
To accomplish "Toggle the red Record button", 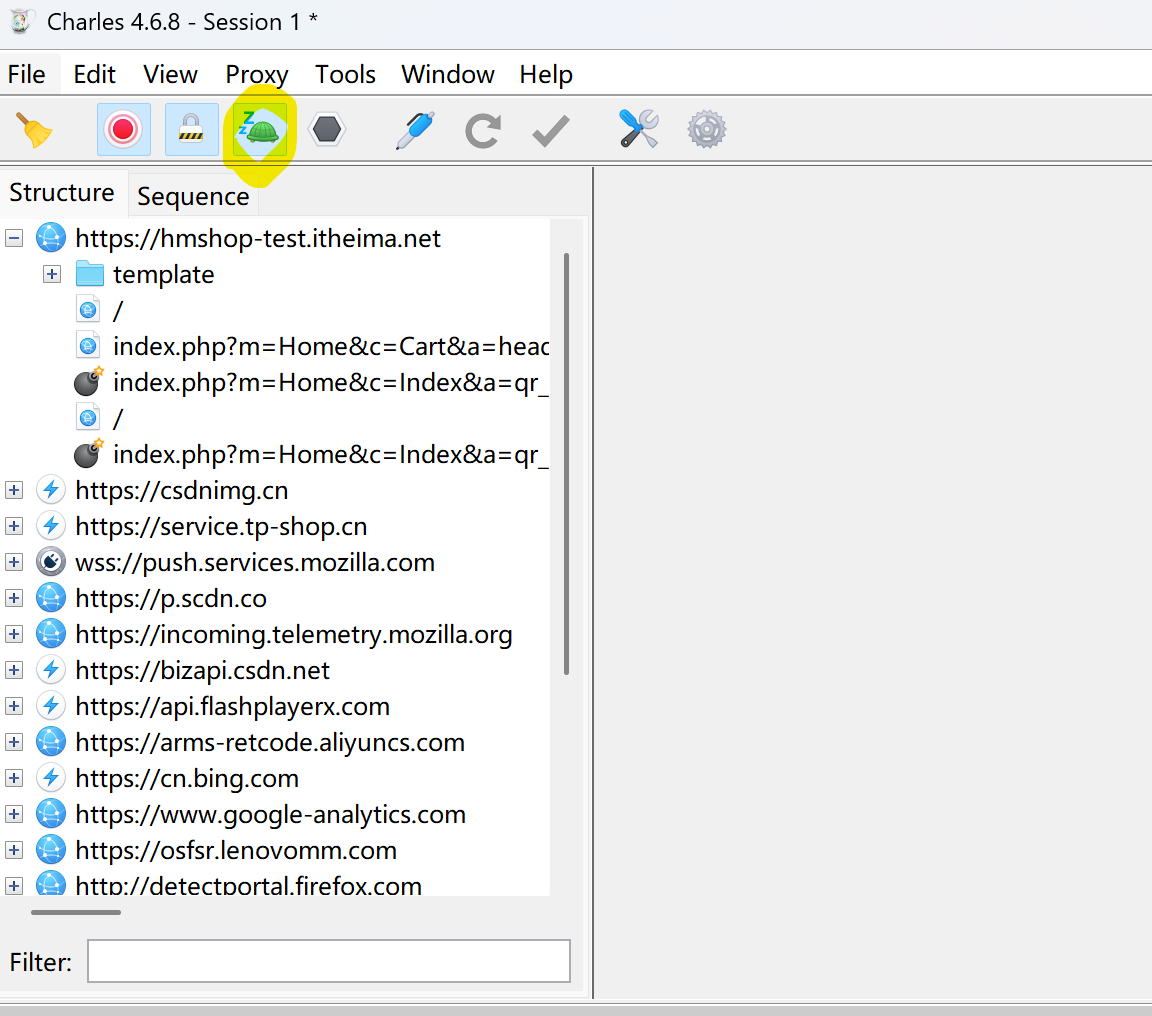I will (x=123, y=130).
